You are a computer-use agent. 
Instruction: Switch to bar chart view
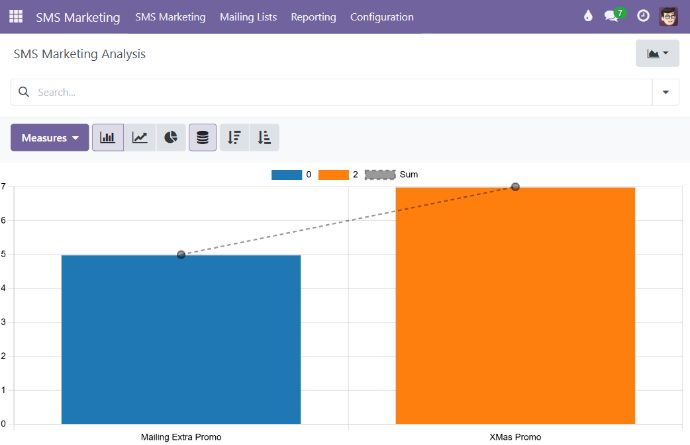coord(108,138)
